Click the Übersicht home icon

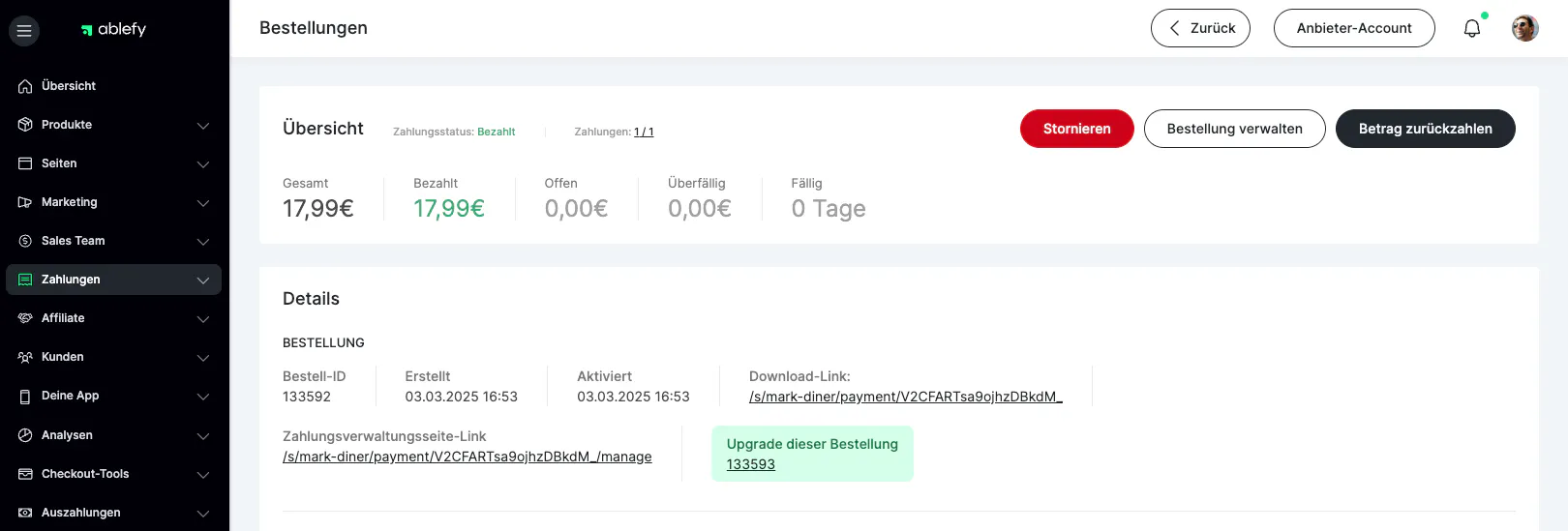pos(25,86)
